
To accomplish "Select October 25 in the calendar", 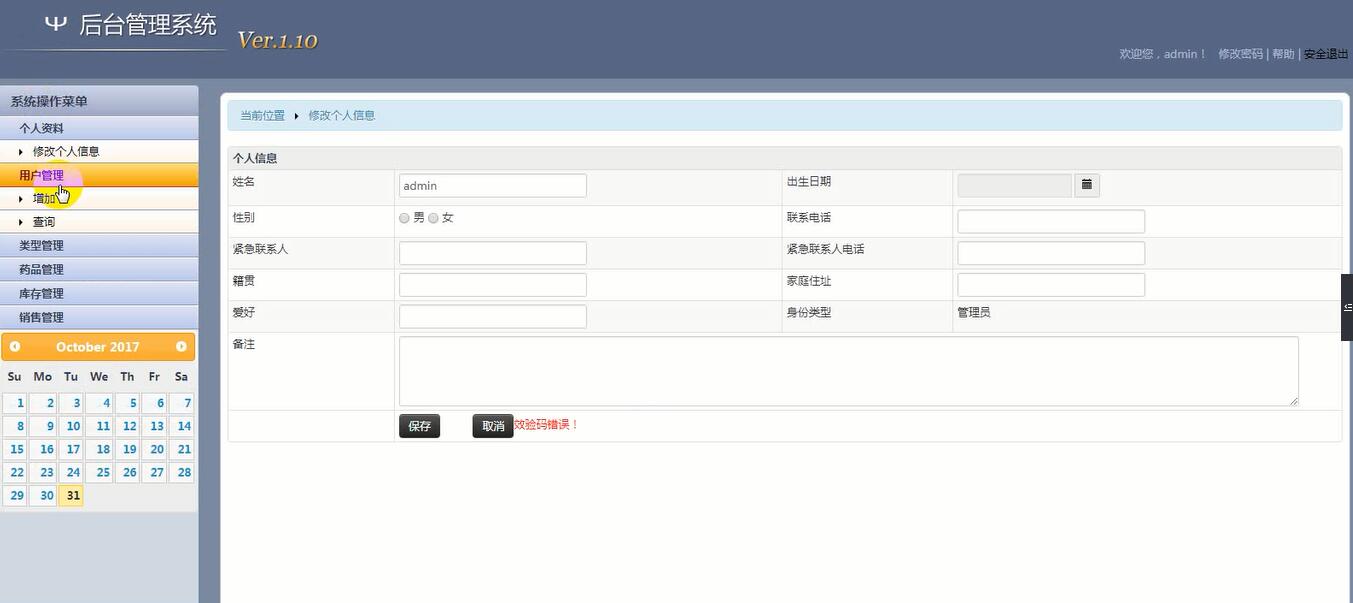I will coord(99,472).
